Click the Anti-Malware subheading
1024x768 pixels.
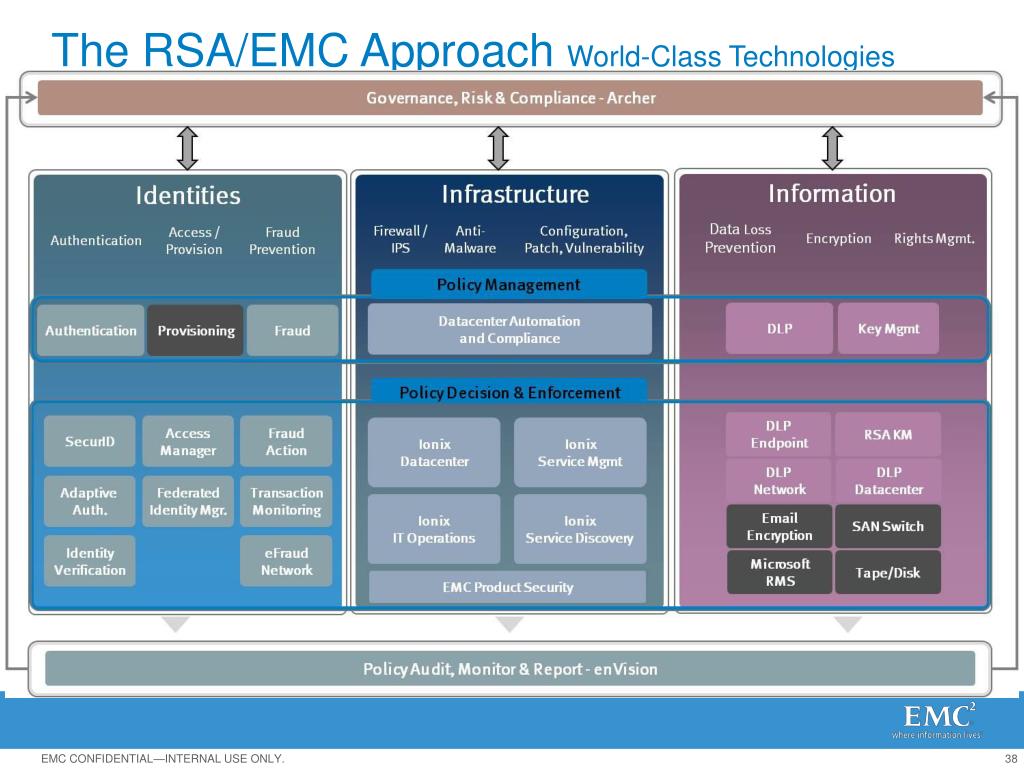coord(470,239)
